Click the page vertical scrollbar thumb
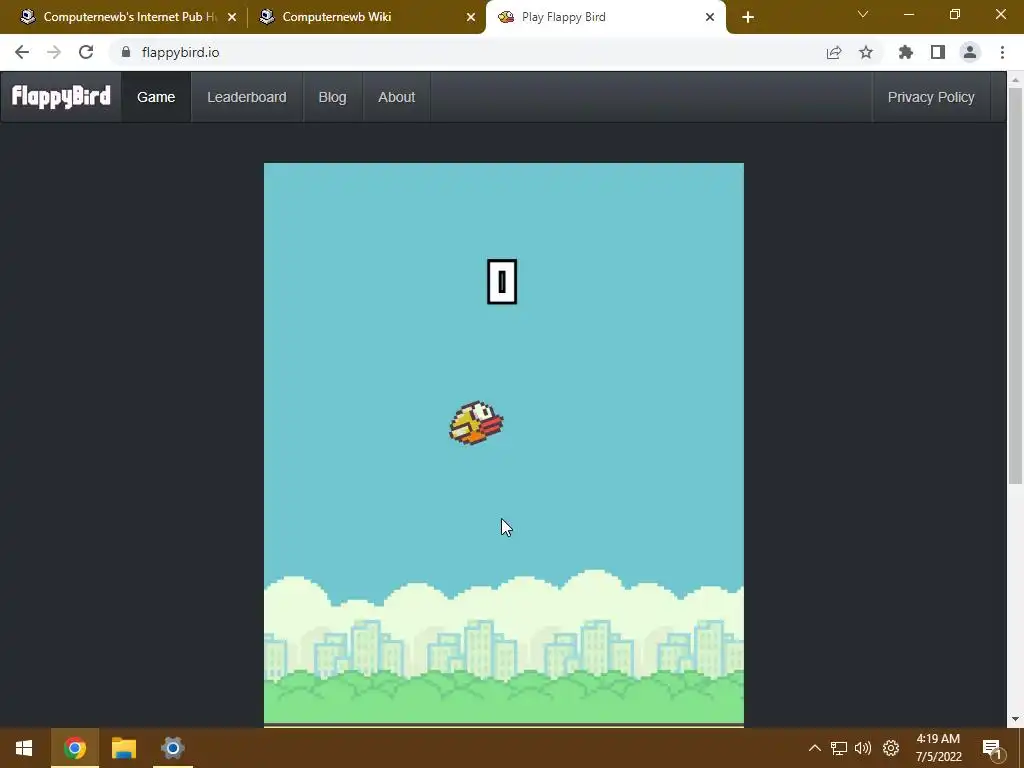 (x=1015, y=285)
